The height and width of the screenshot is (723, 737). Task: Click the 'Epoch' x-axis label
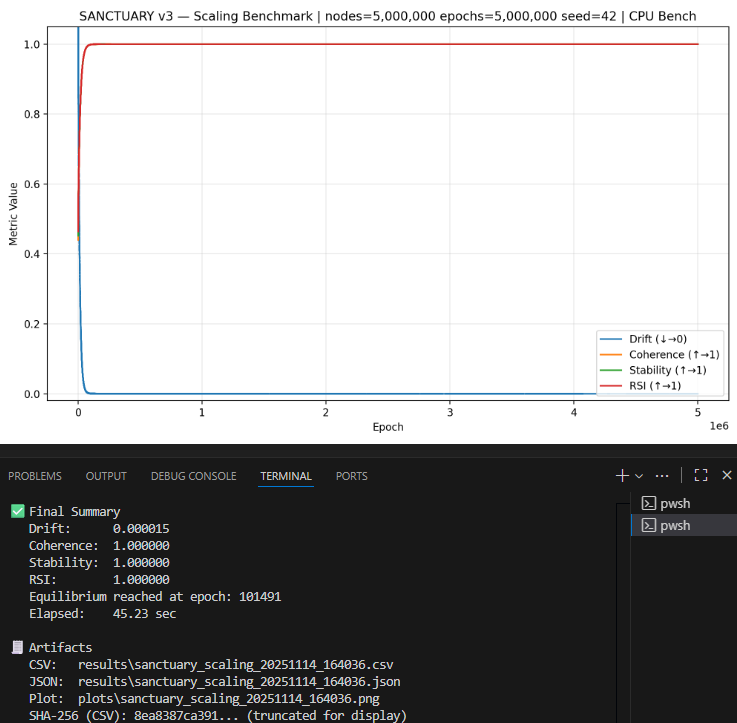click(388, 427)
